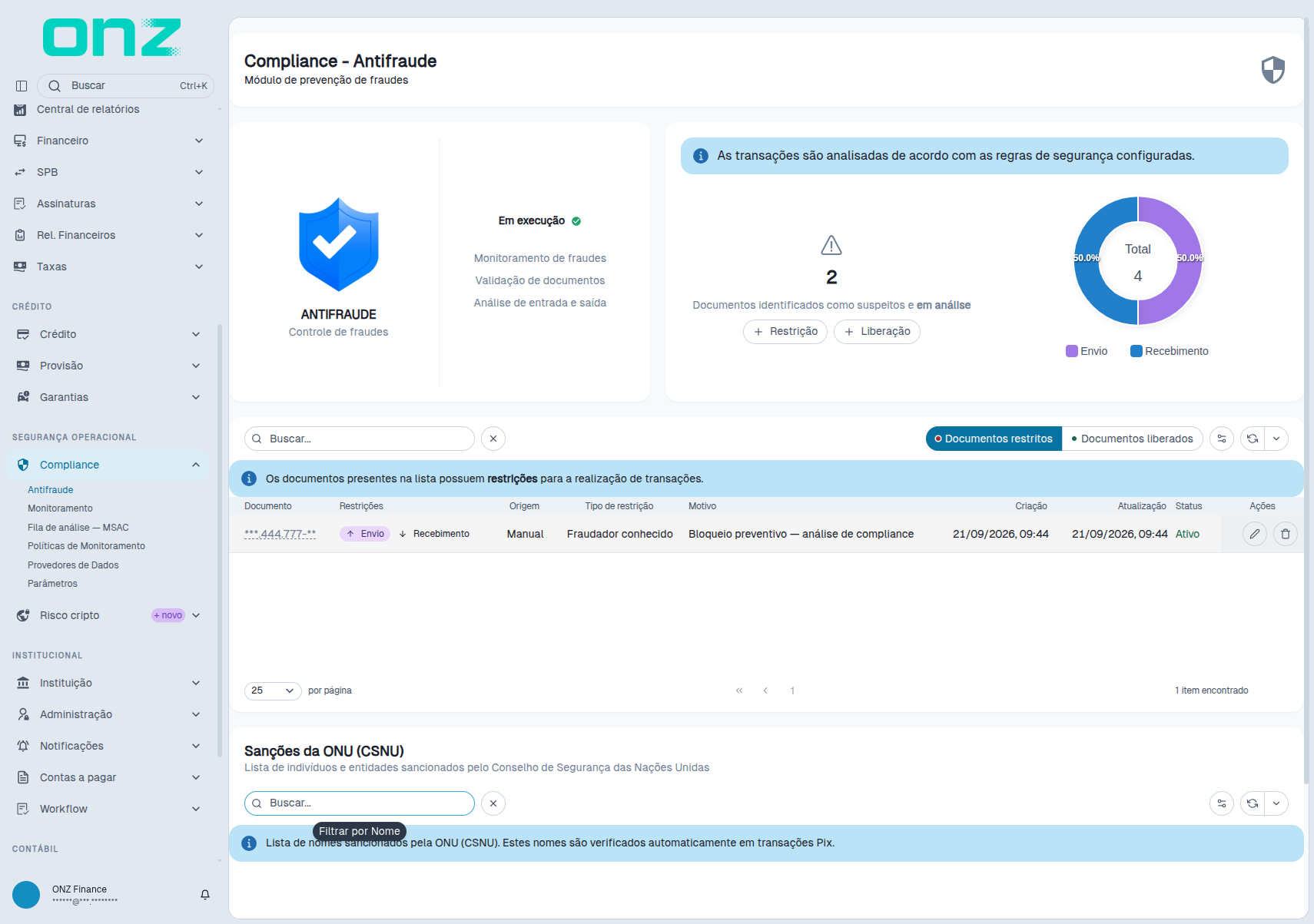
Task: Open dropdown arrow next to CSNU refresh
Action: [1276, 803]
